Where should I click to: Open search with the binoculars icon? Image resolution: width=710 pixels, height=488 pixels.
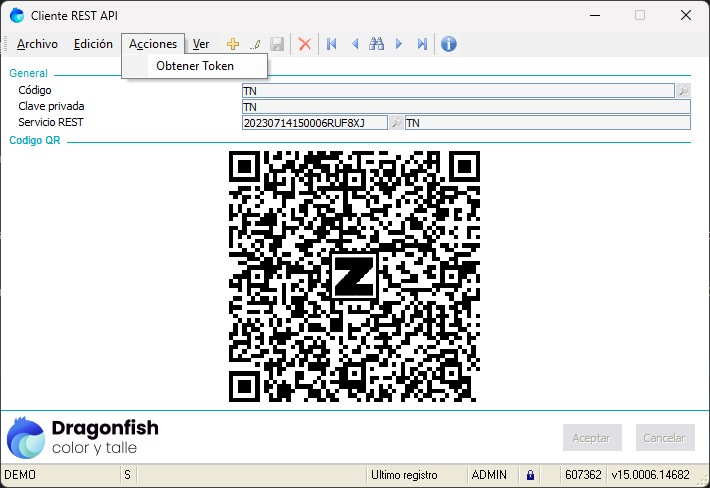[377, 44]
